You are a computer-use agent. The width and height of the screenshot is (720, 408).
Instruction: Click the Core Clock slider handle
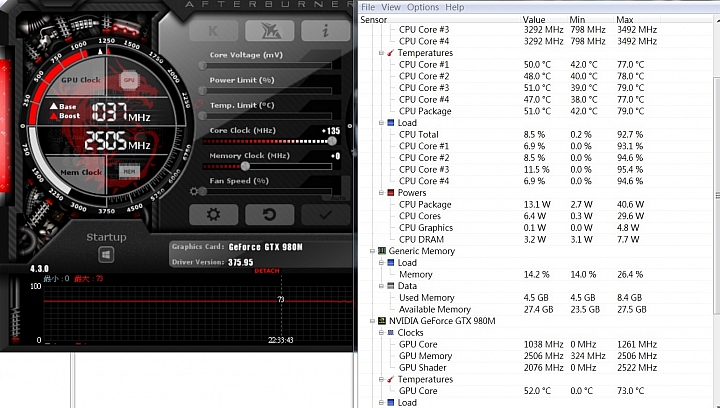click(x=332, y=141)
